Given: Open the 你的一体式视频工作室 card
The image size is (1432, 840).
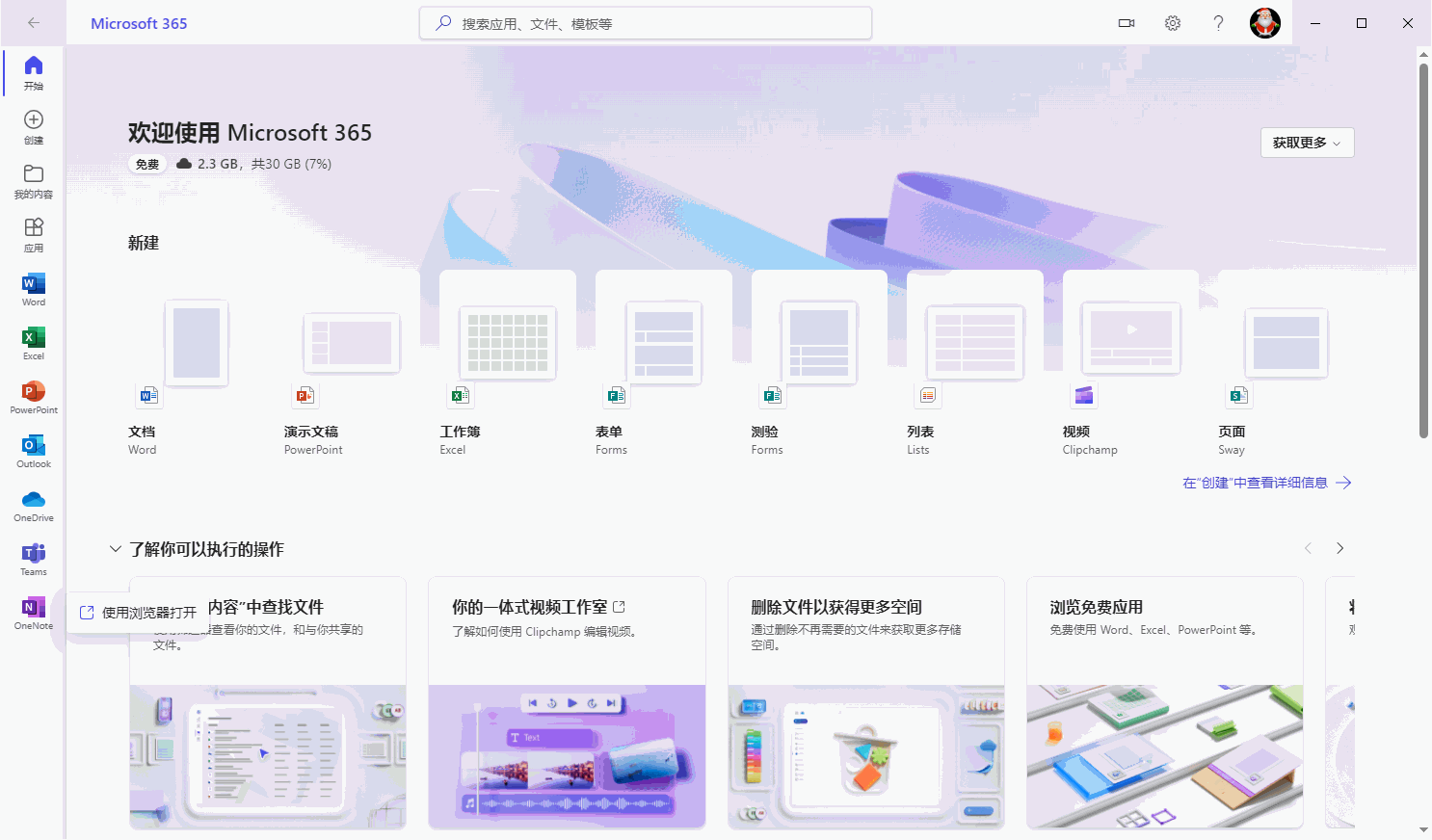Looking at the screenshot, I should click(x=567, y=702).
